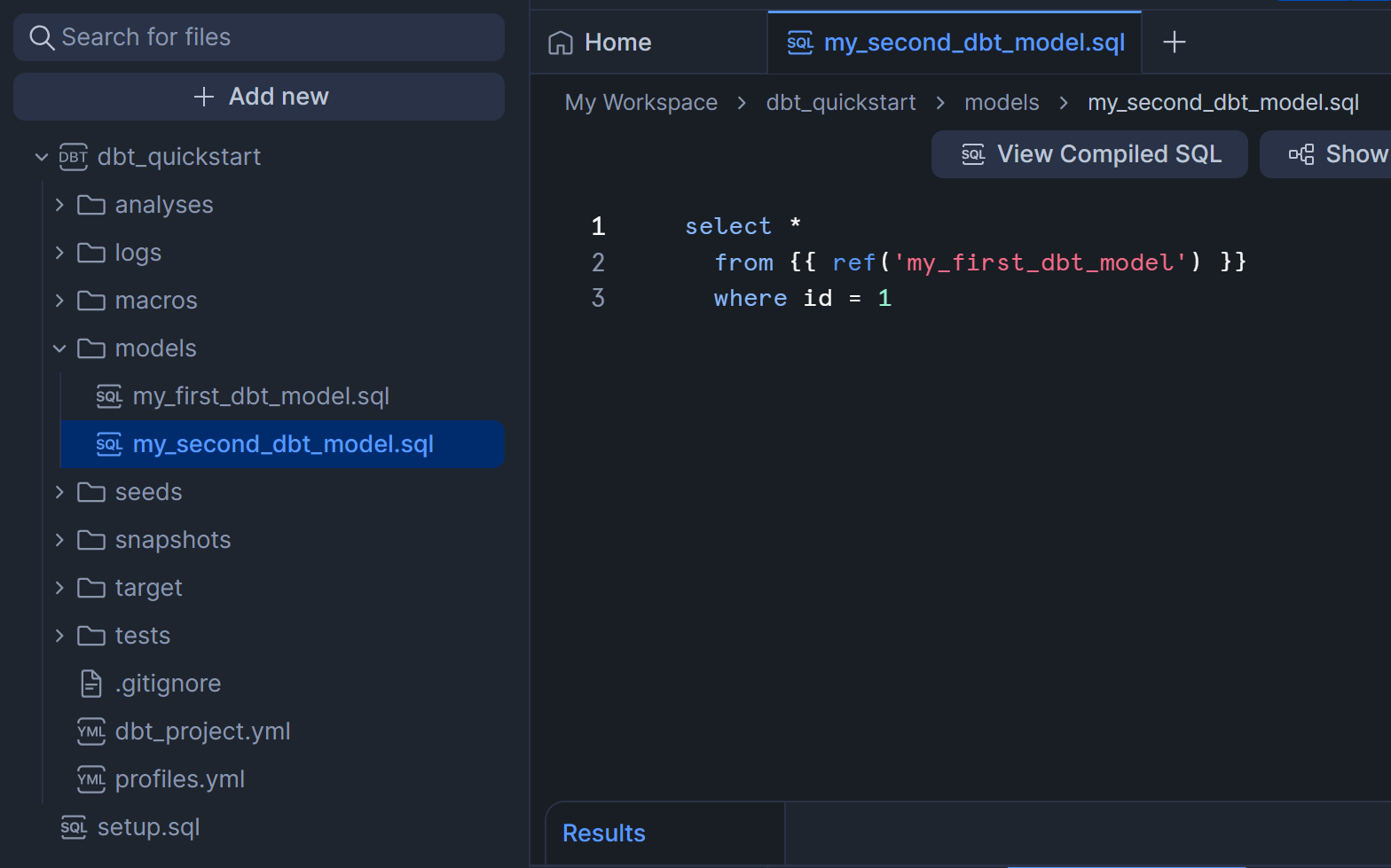
Task: Go to models in the breadcrumb path
Action: (1001, 103)
